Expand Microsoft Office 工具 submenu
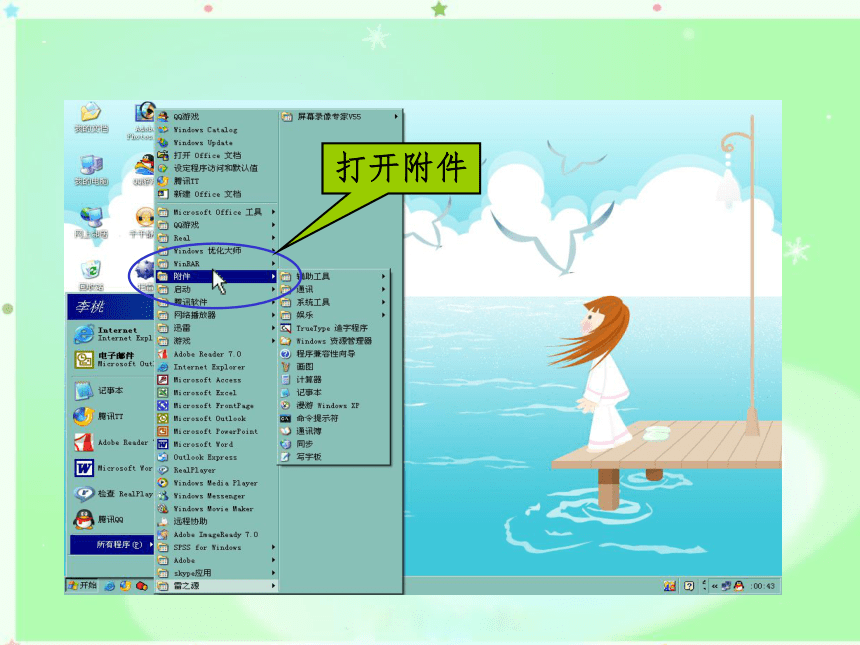The height and width of the screenshot is (645, 860). pos(217,212)
